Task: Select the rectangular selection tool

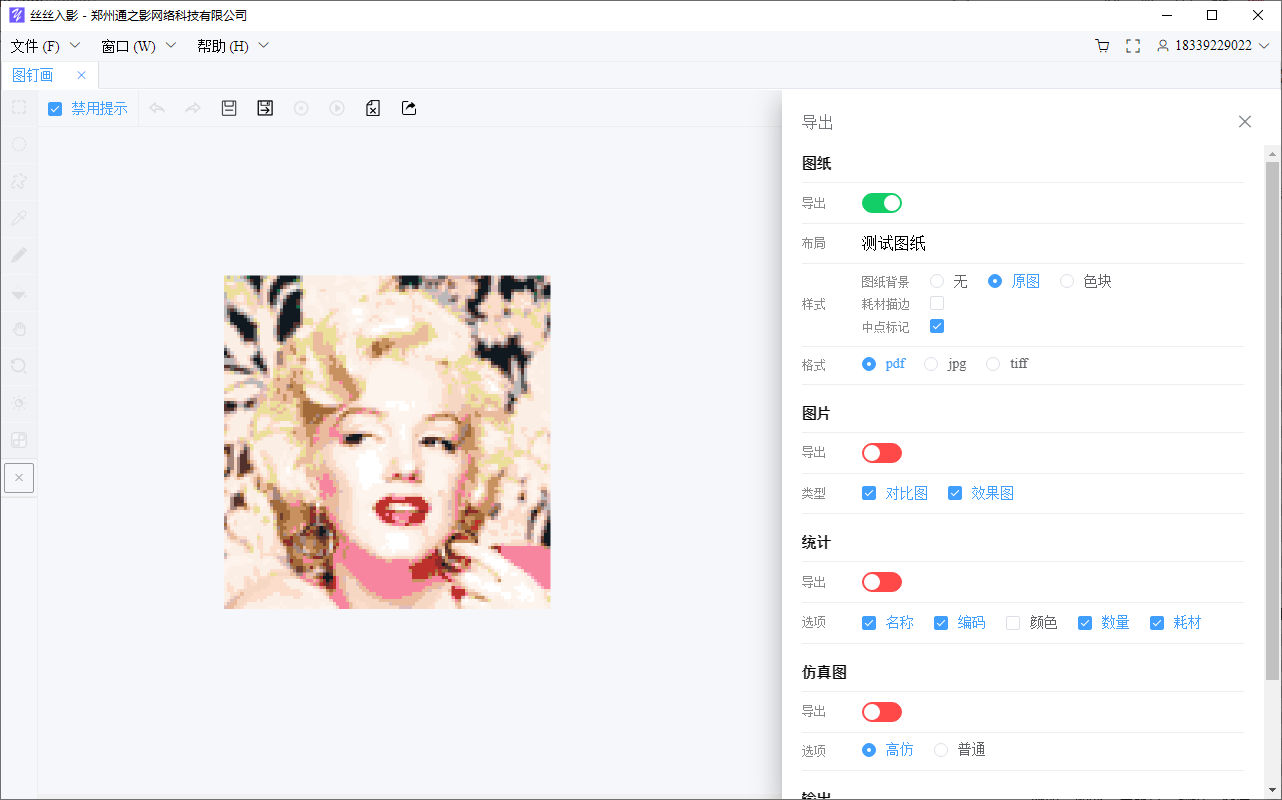Action: pos(19,107)
